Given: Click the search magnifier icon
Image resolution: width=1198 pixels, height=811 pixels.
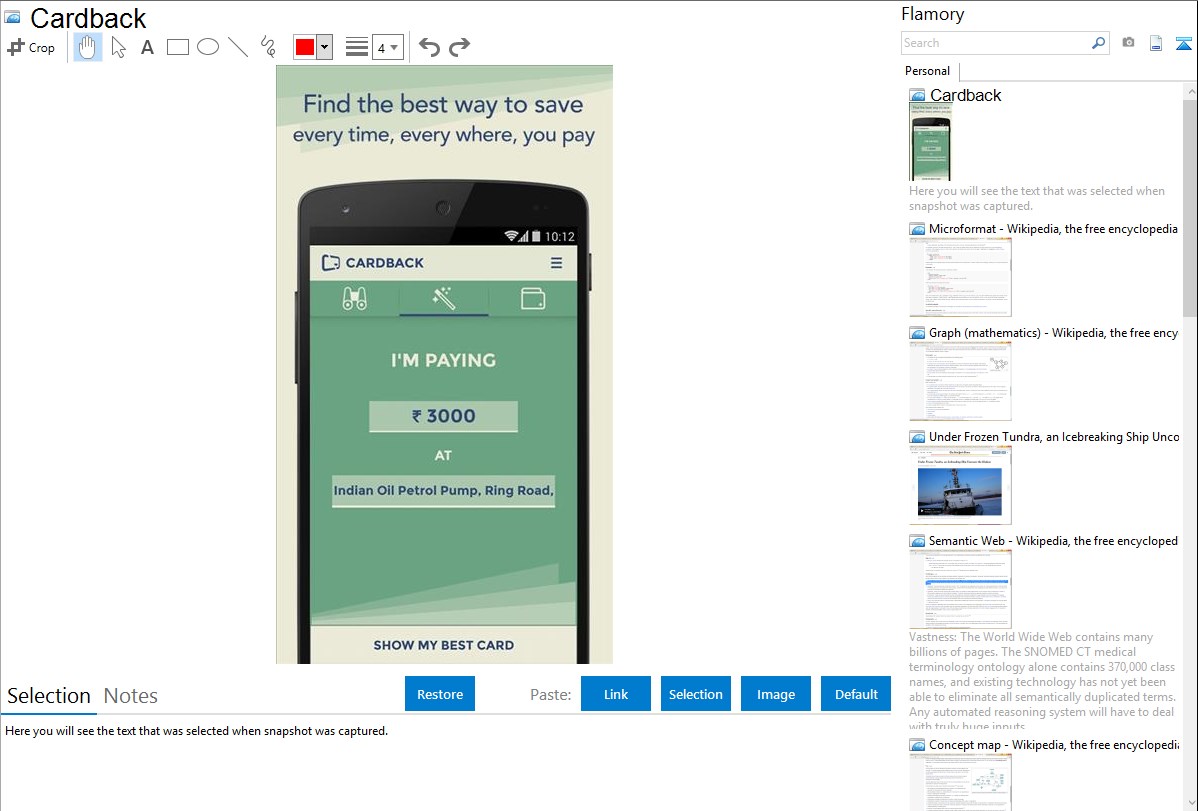Looking at the screenshot, I should [x=1099, y=43].
